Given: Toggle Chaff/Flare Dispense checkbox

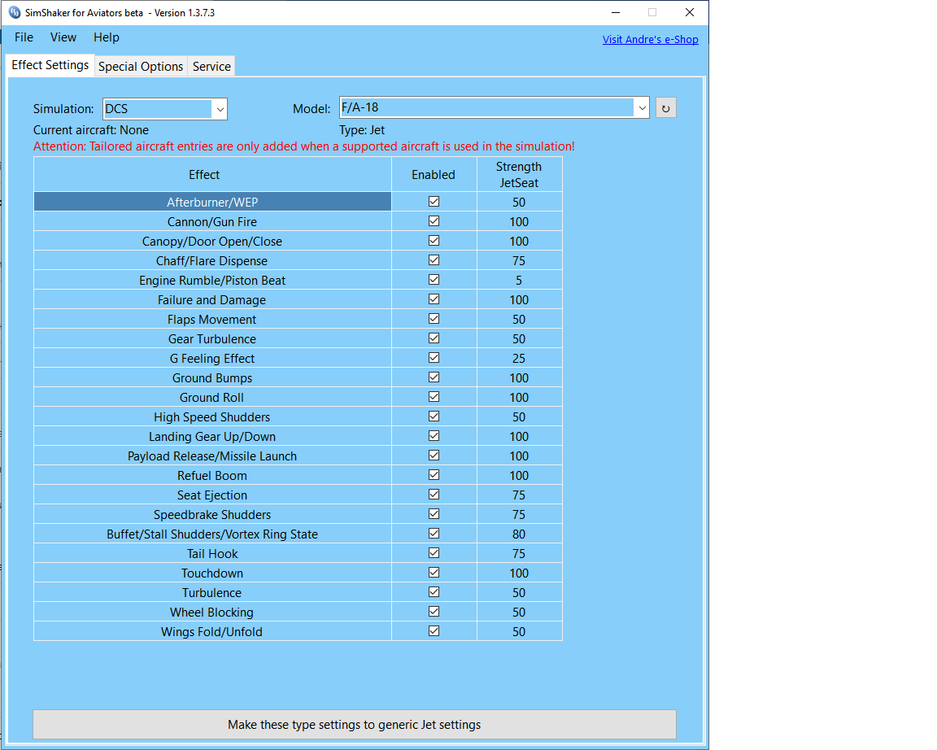Looking at the screenshot, I should click(x=434, y=260).
